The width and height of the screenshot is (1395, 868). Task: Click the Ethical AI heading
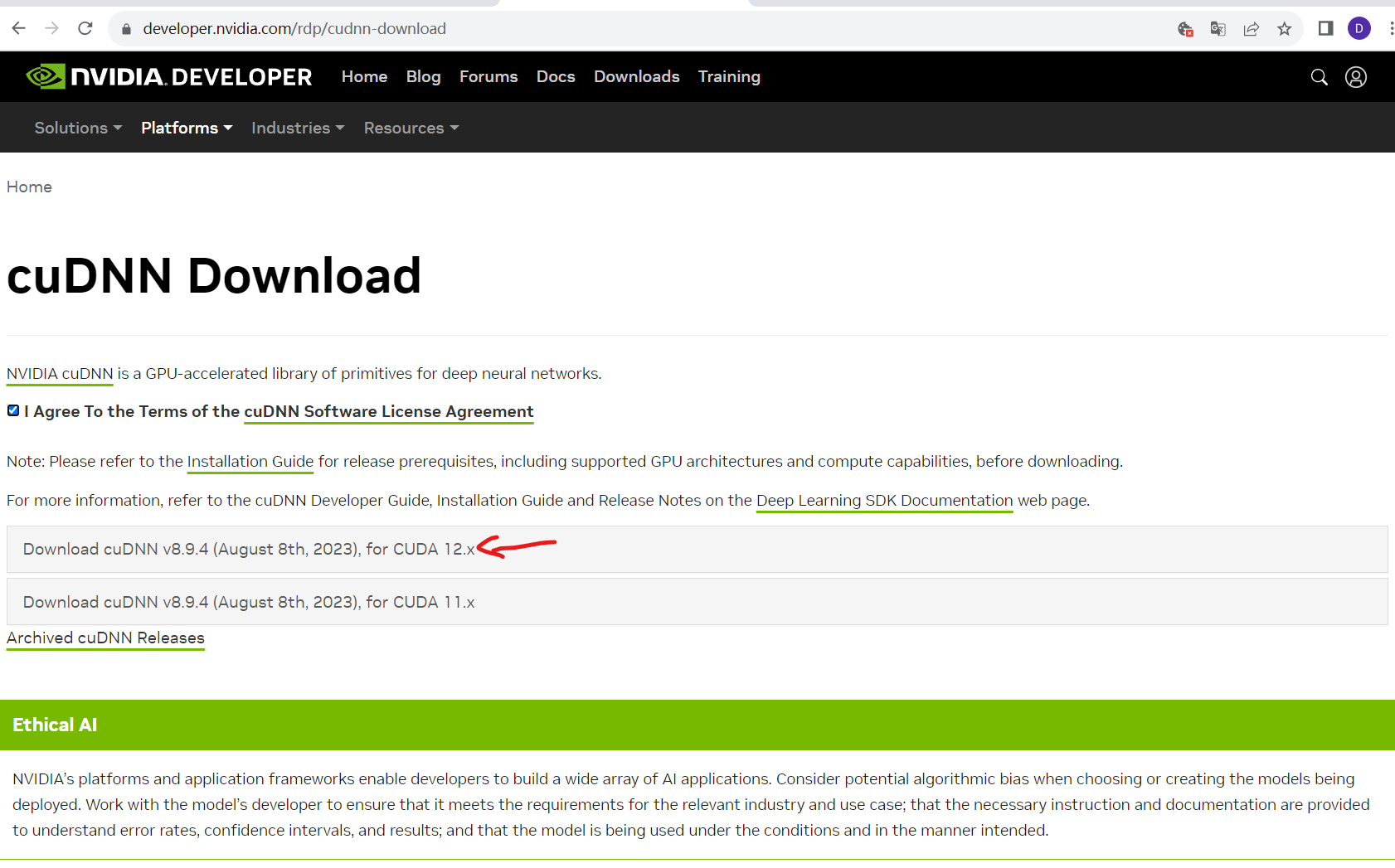click(55, 725)
